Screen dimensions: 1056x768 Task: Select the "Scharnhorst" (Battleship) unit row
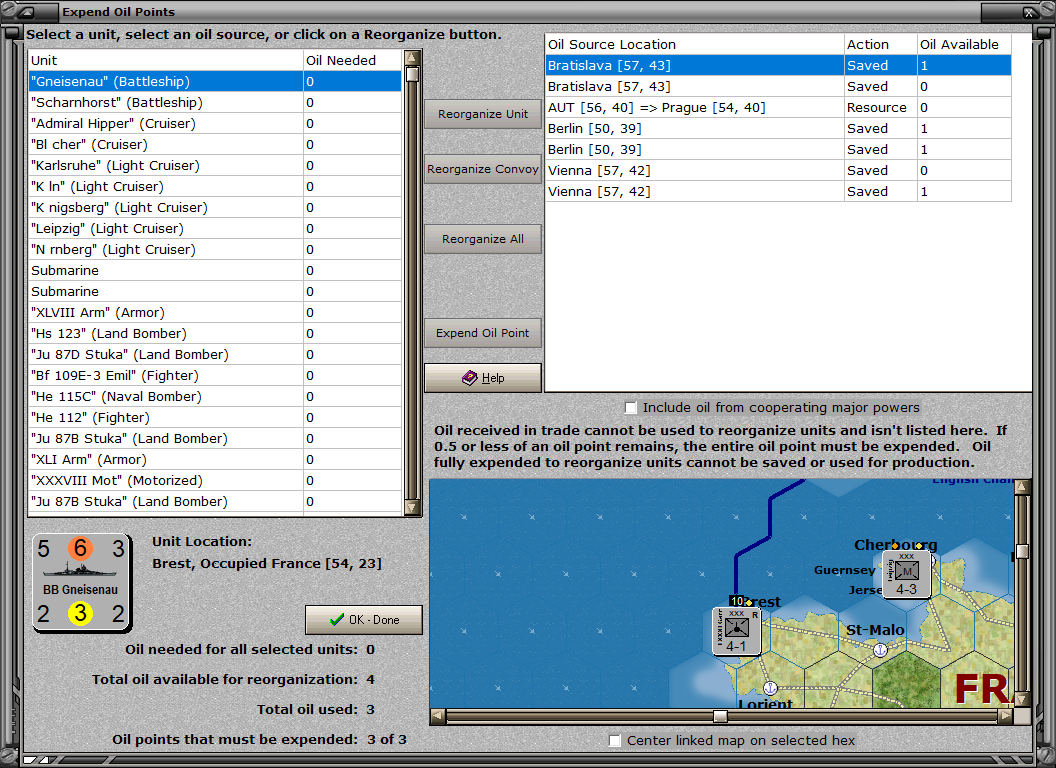215,102
